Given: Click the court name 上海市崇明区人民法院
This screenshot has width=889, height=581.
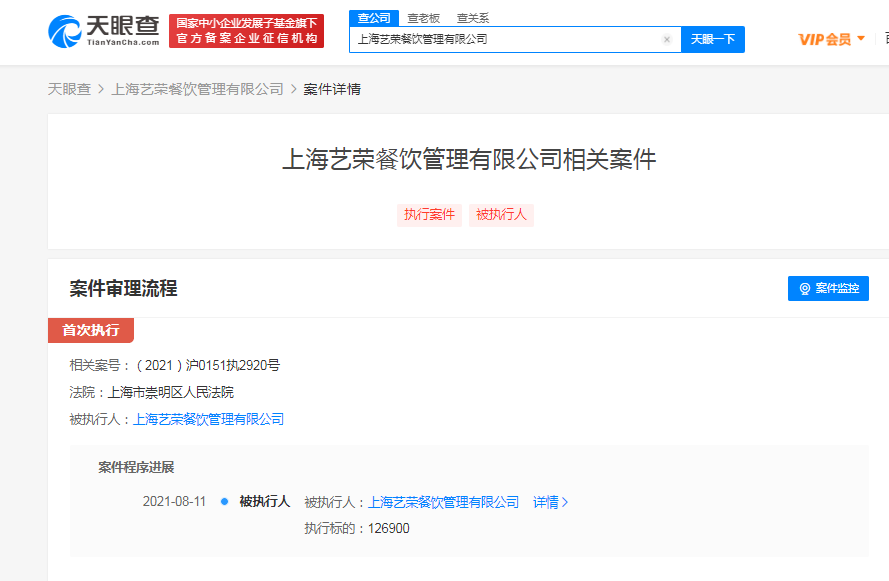Looking at the screenshot, I should click(171, 392).
